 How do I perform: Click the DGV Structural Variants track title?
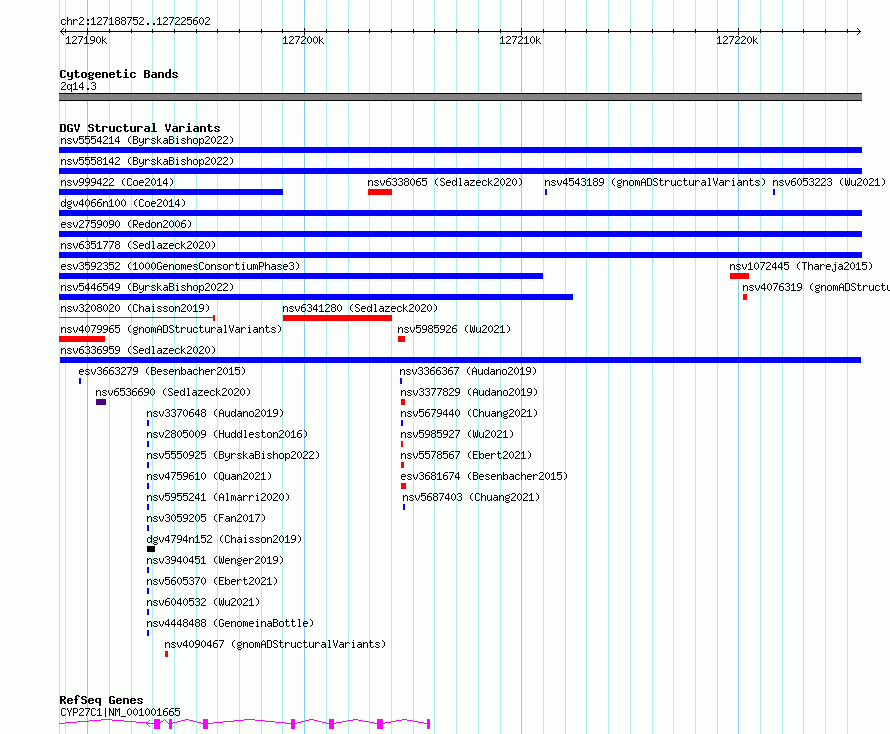(x=140, y=128)
